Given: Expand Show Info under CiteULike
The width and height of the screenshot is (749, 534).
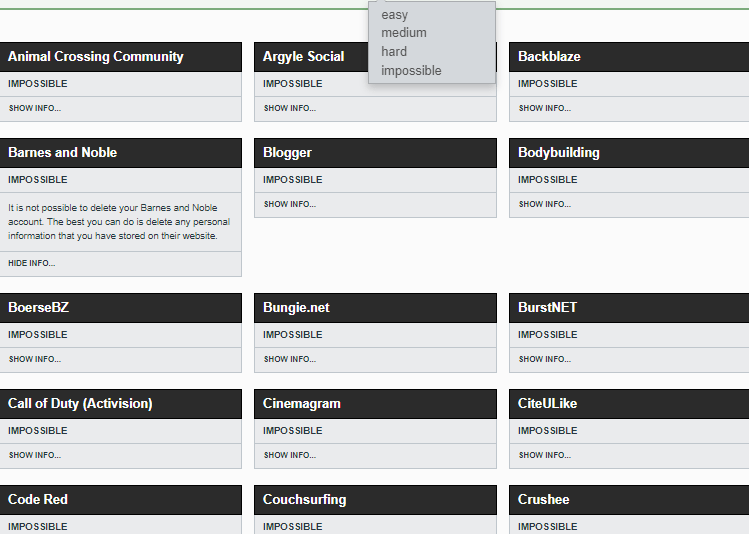Looking at the screenshot, I should coord(545,455).
